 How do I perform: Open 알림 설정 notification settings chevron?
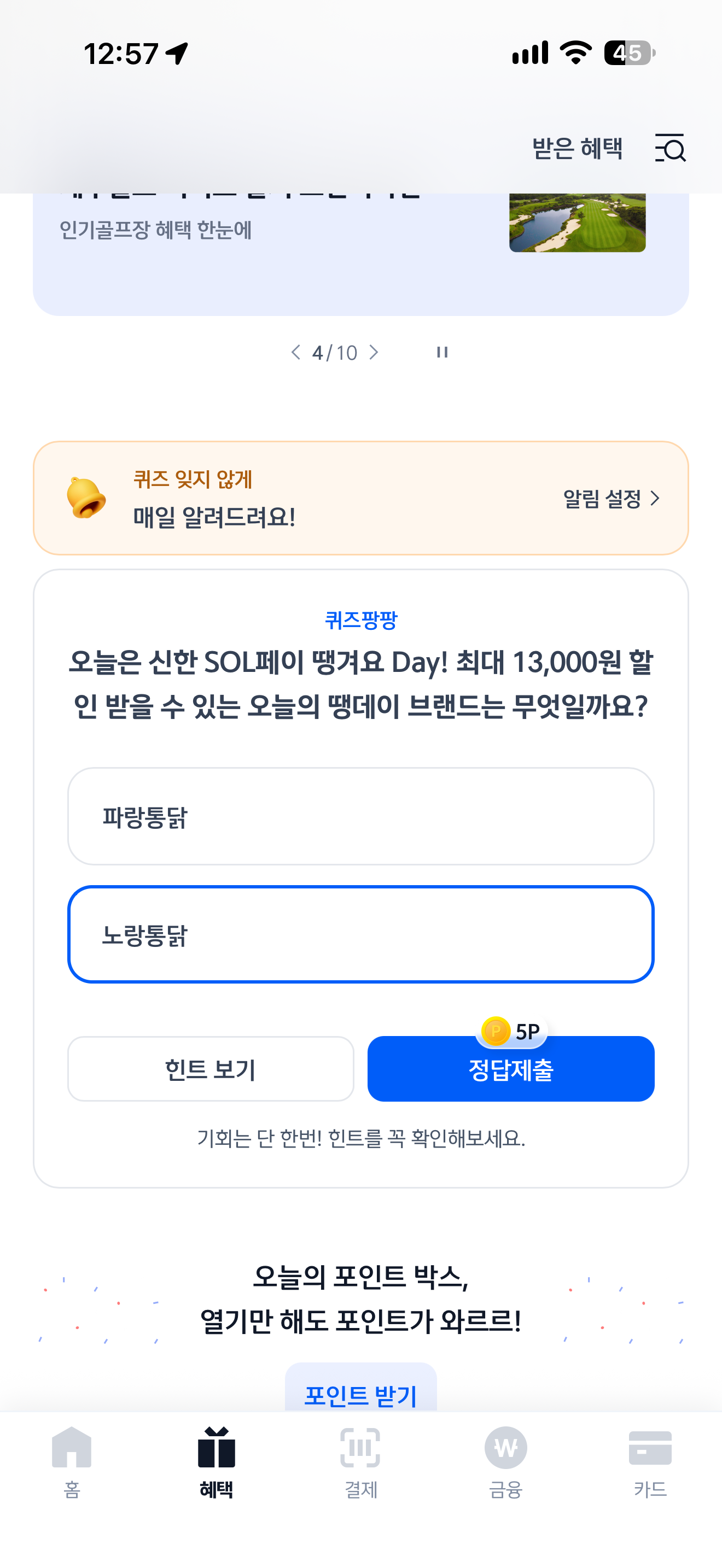(611, 499)
